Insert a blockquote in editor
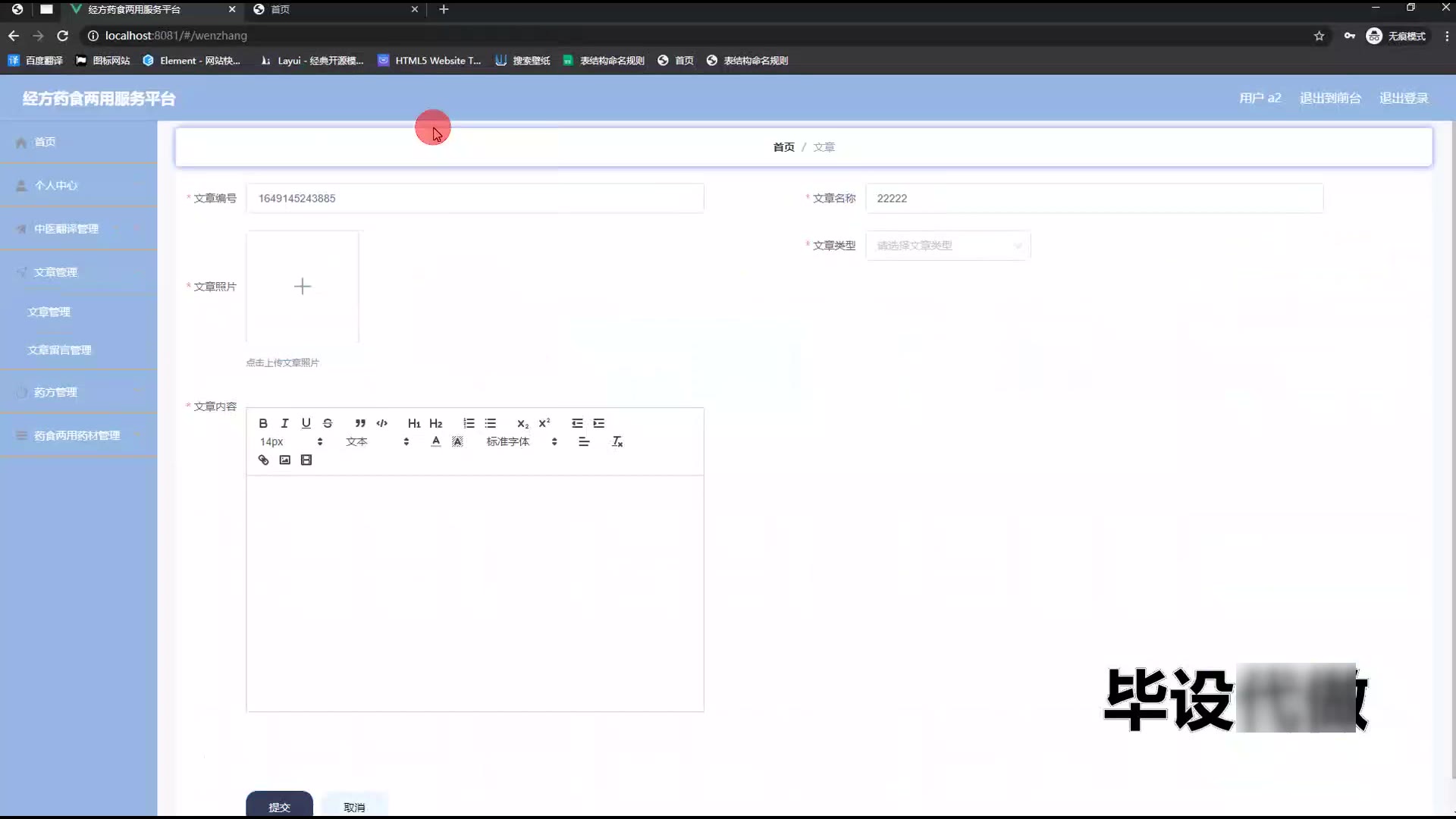The image size is (1456, 819). (360, 423)
